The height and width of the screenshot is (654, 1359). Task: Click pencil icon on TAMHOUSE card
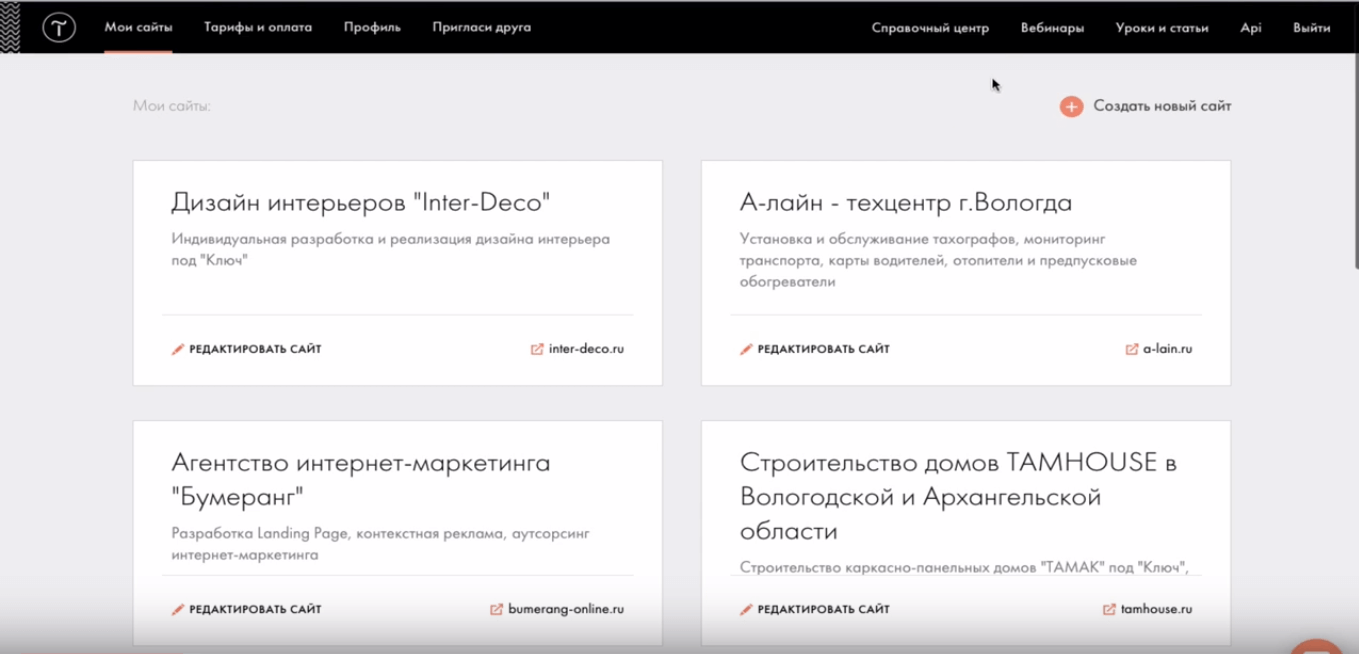[746, 609]
